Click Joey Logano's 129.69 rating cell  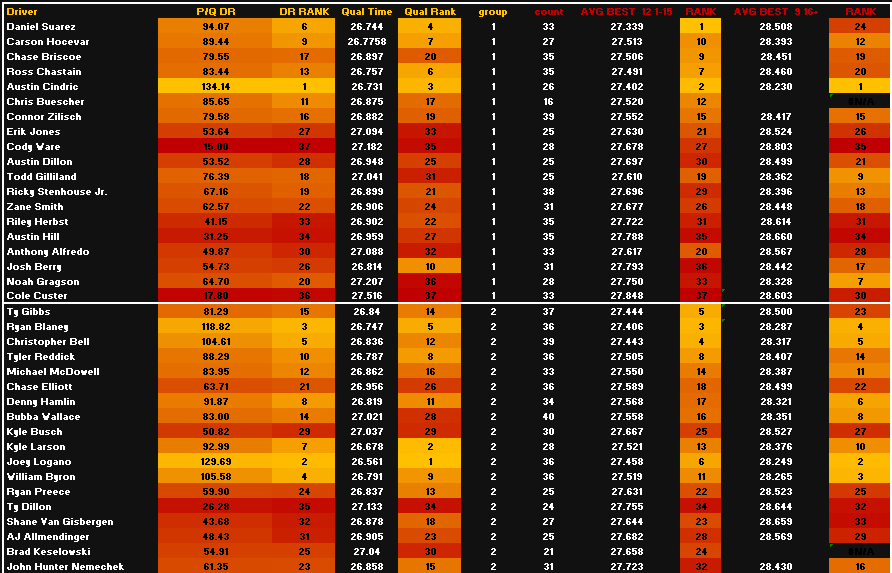(216, 461)
